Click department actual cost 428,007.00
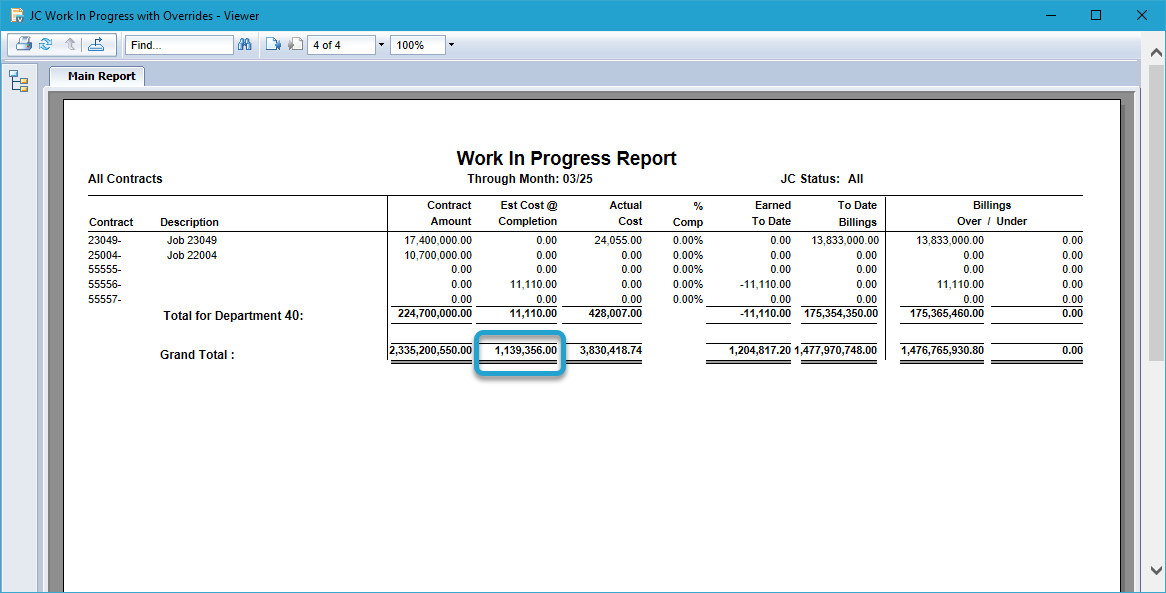The height and width of the screenshot is (593, 1166). [x=614, y=313]
